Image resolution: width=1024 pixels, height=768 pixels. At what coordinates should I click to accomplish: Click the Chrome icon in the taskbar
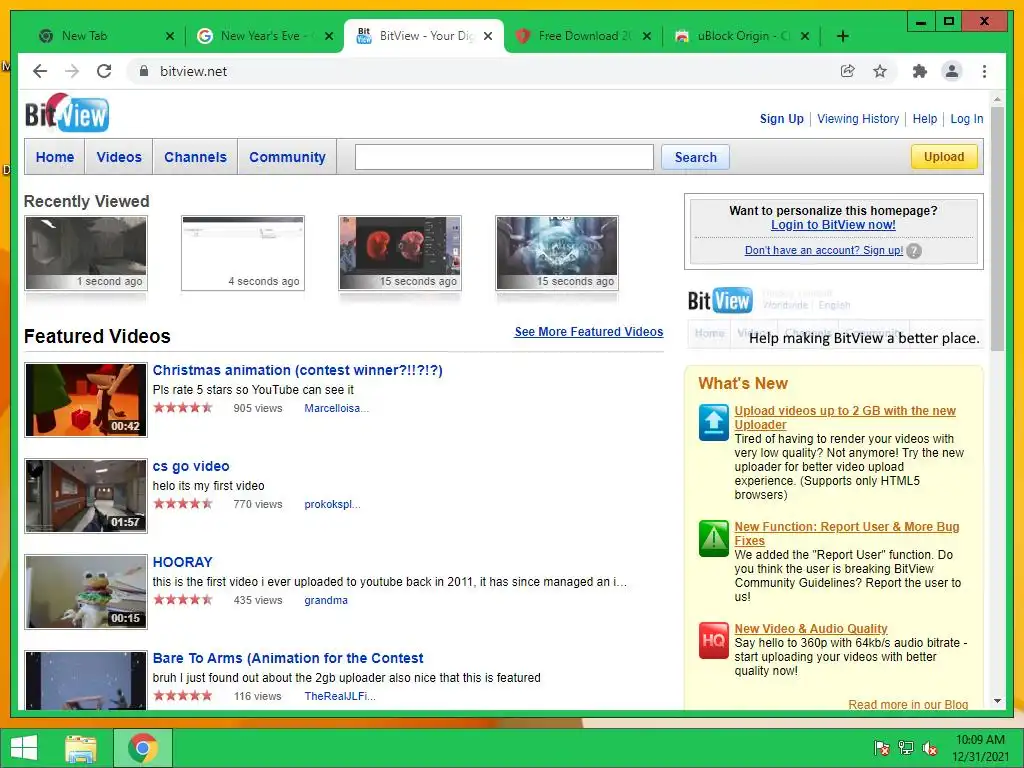pos(143,748)
